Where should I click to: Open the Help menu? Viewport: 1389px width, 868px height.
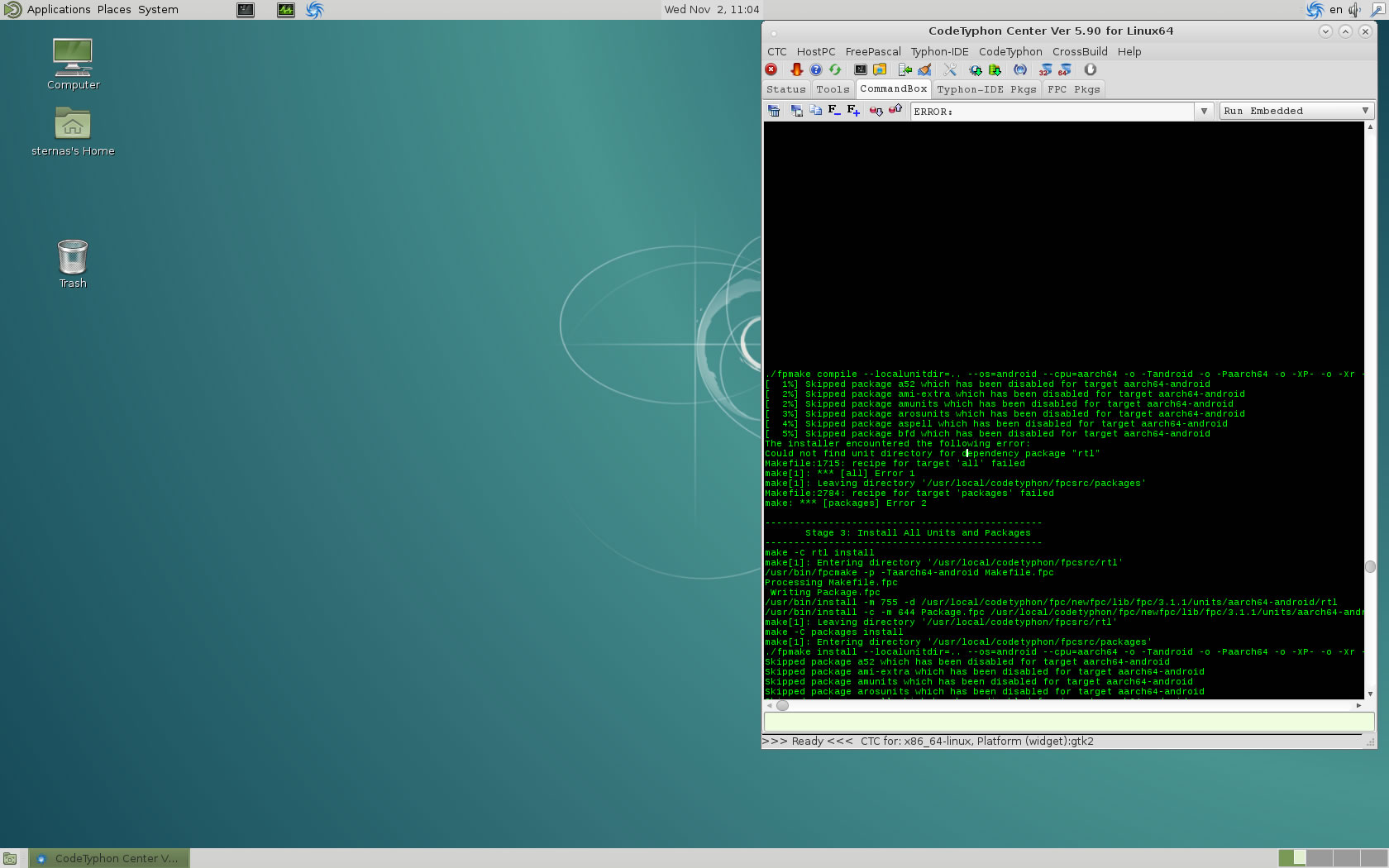1129,51
